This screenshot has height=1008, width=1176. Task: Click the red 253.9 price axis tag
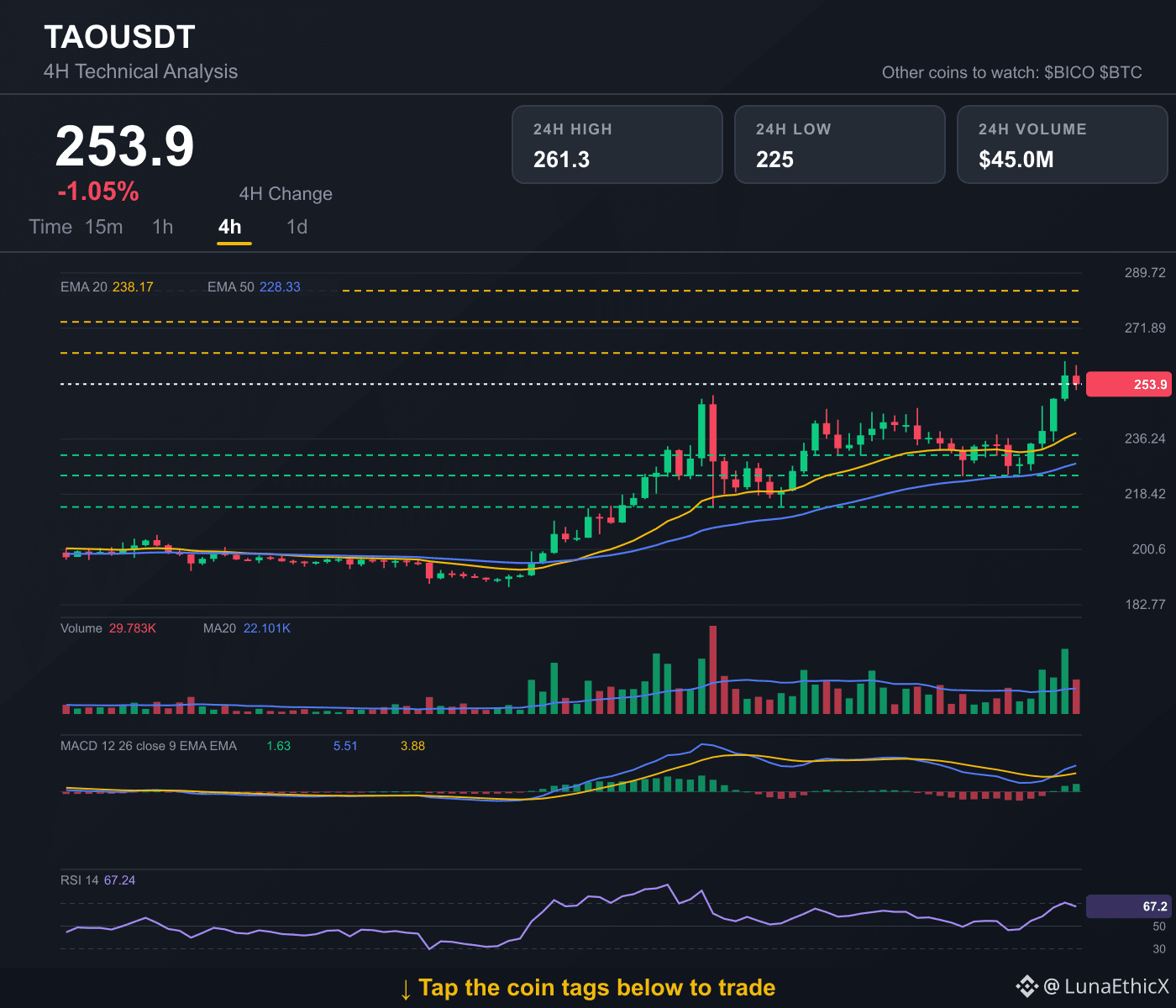1129,385
